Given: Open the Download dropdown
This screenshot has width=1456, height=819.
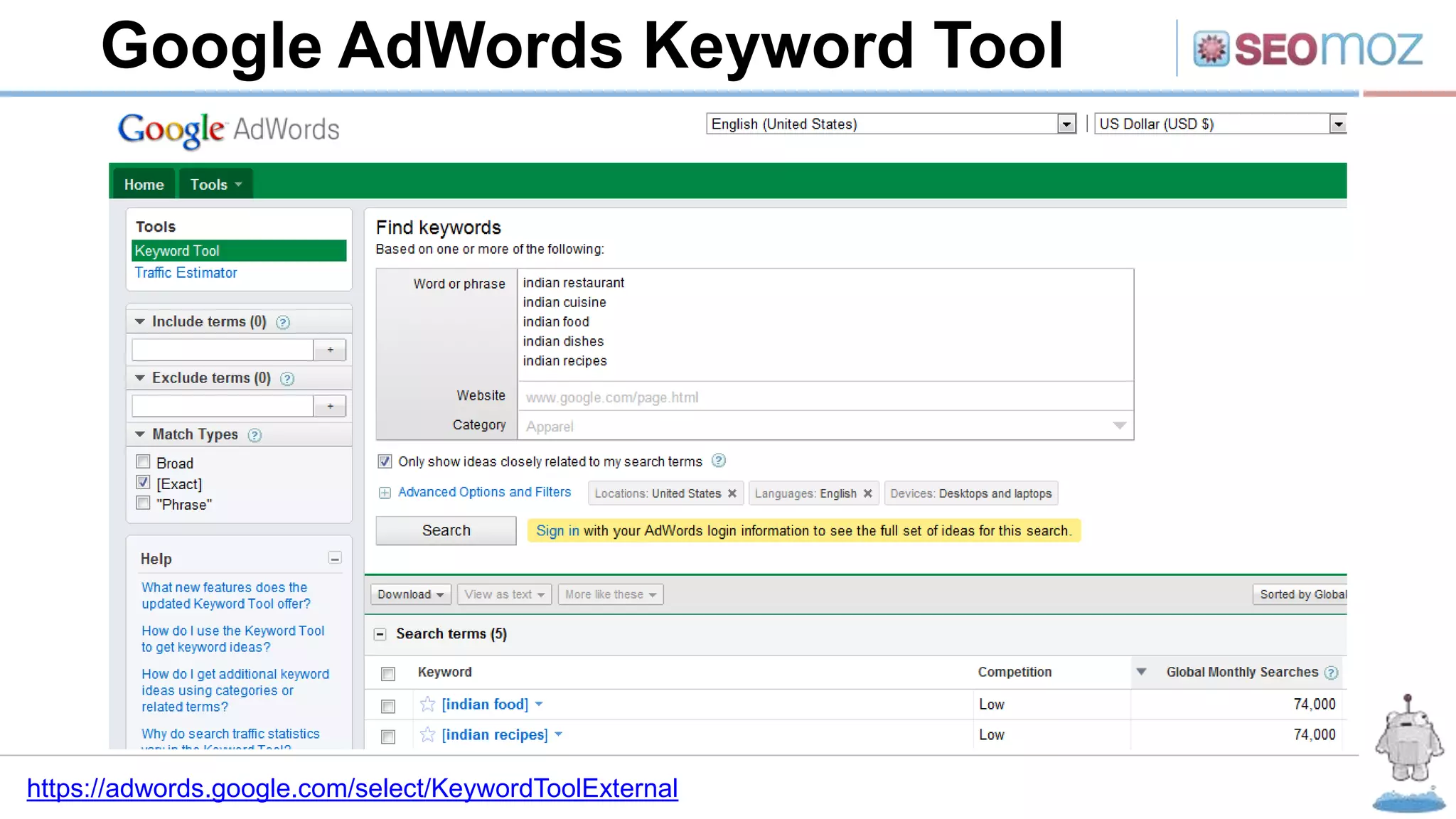Looking at the screenshot, I should (x=411, y=594).
